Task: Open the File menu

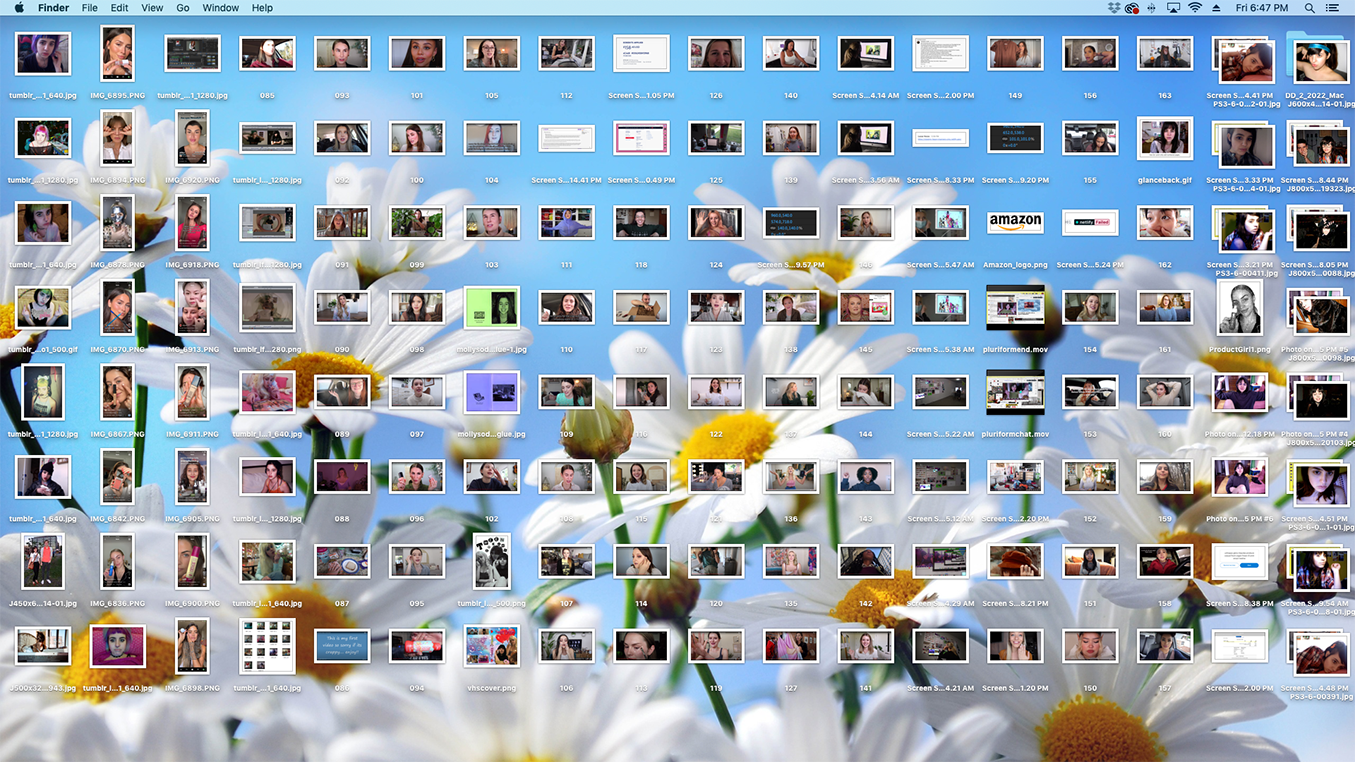Action: point(90,8)
